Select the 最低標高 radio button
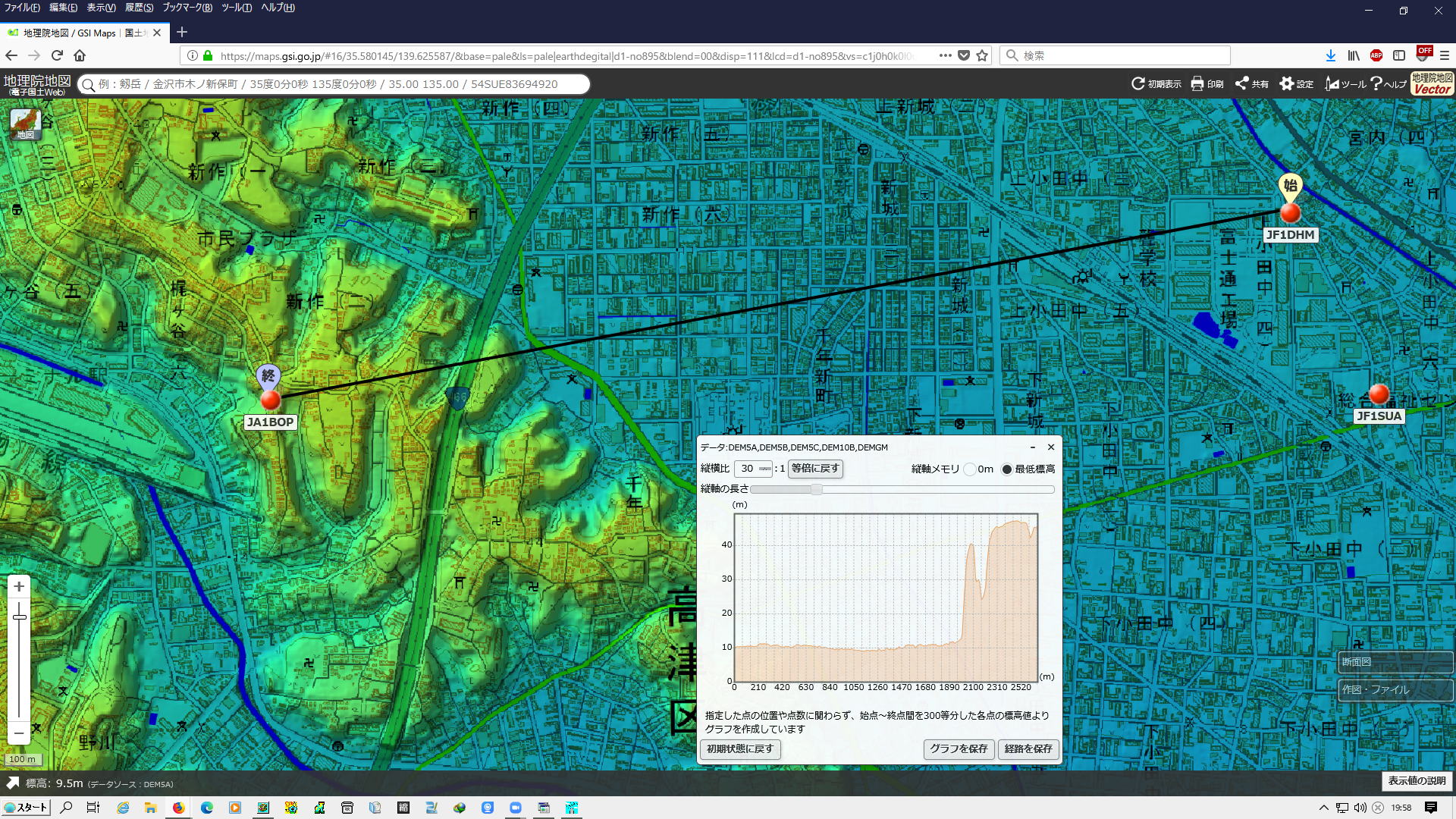This screenshot has height=819, width=1456. 1006,469
